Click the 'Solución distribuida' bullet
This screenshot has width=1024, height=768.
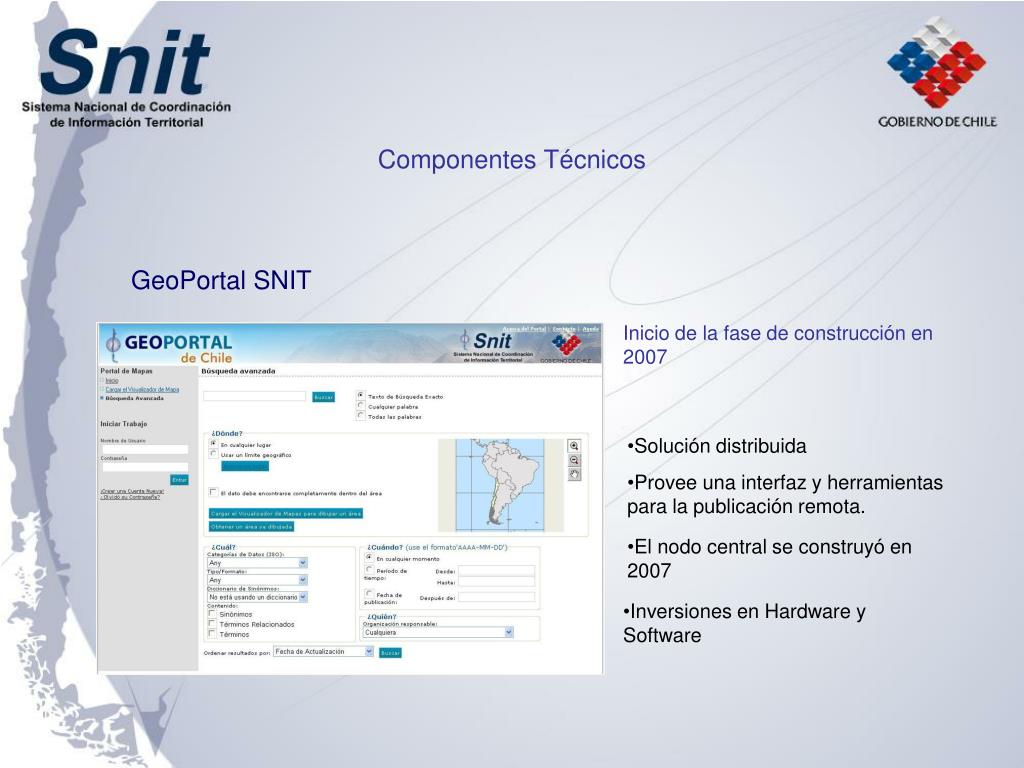point(716,446)
